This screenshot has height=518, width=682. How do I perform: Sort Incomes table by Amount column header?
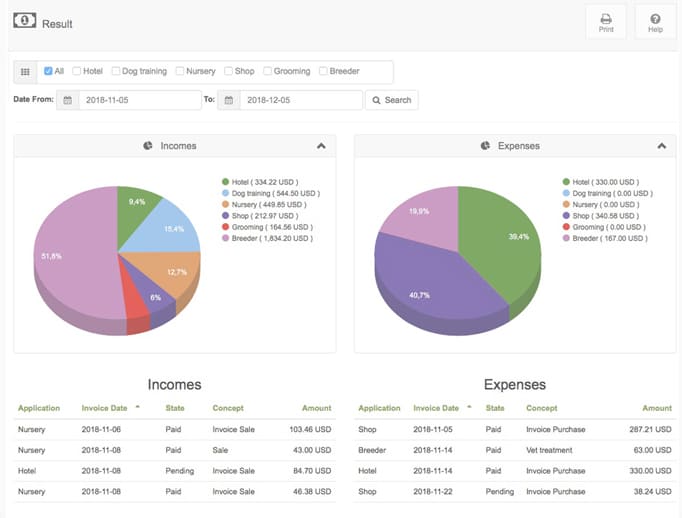coord(316,408)
